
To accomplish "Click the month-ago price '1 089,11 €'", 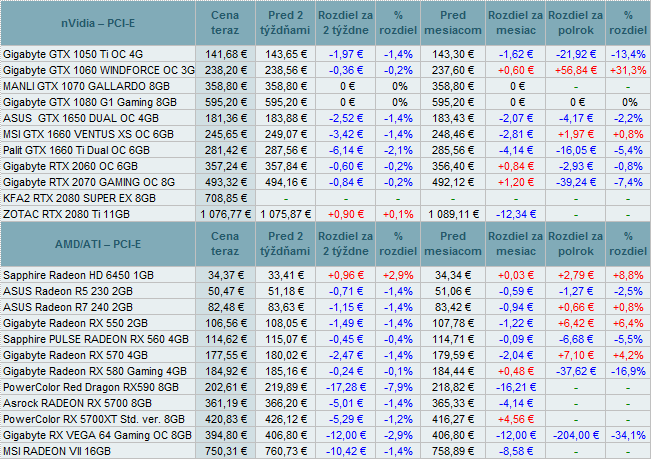I will 453,215.
